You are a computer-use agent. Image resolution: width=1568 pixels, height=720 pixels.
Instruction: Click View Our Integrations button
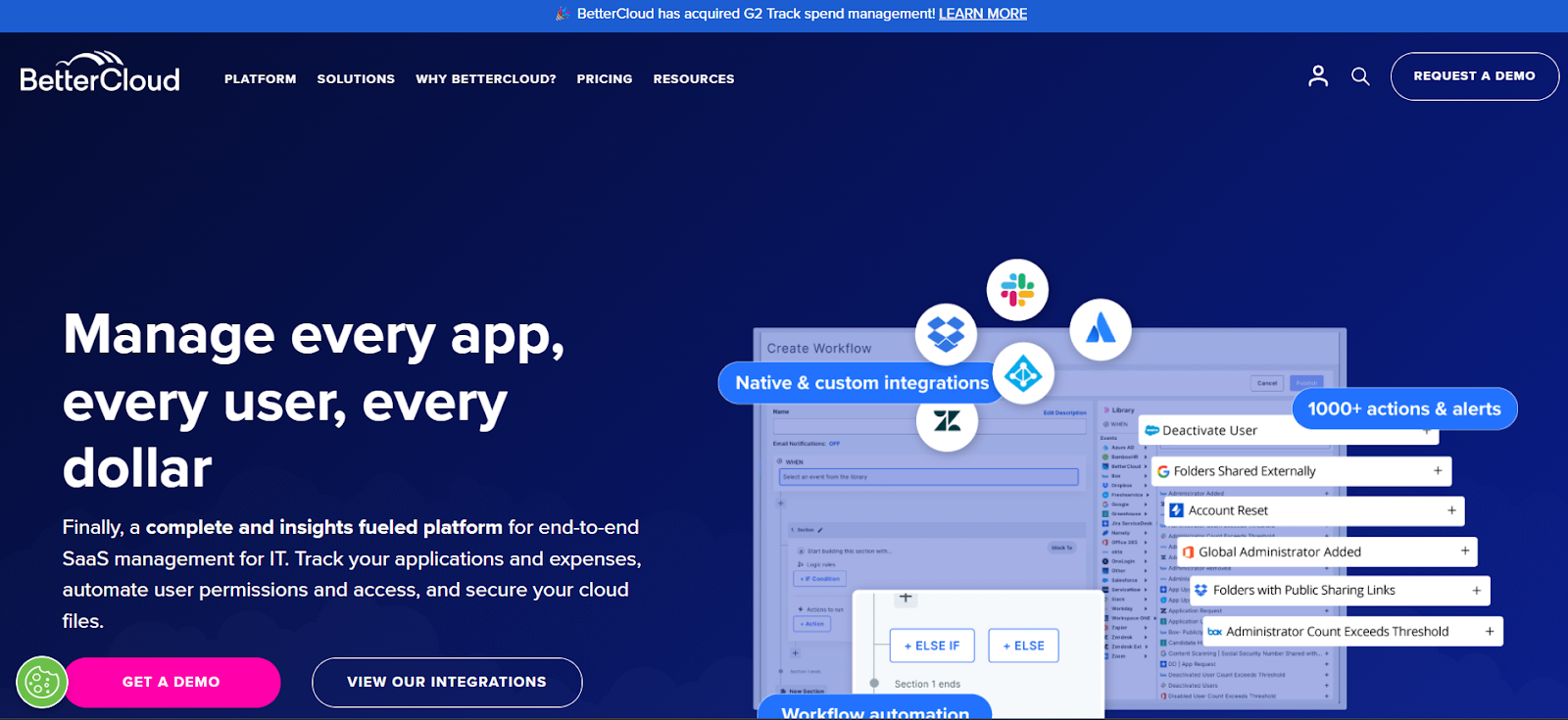(447, 682)
